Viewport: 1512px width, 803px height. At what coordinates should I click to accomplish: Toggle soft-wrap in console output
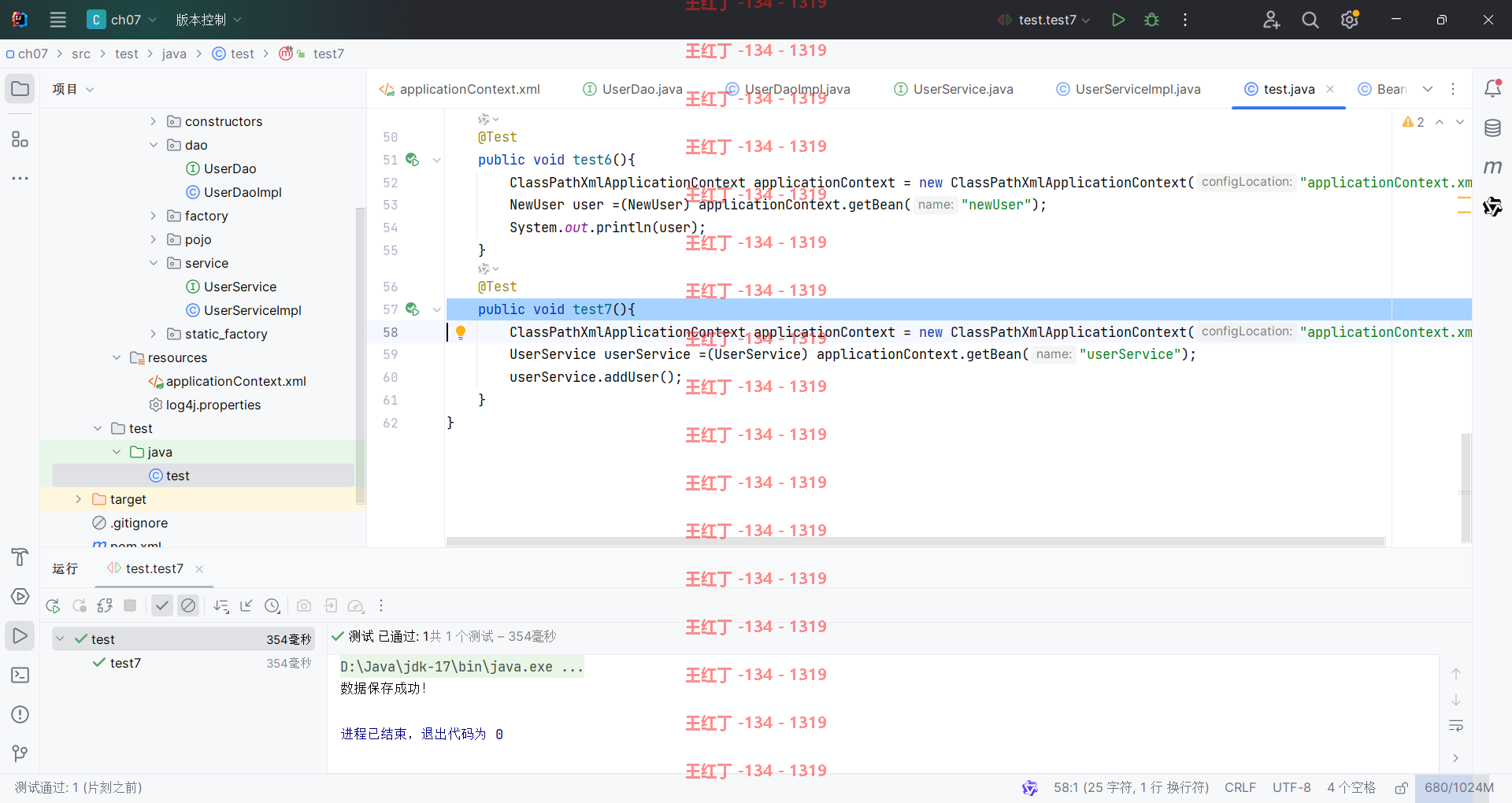(x=1456, y=726)
